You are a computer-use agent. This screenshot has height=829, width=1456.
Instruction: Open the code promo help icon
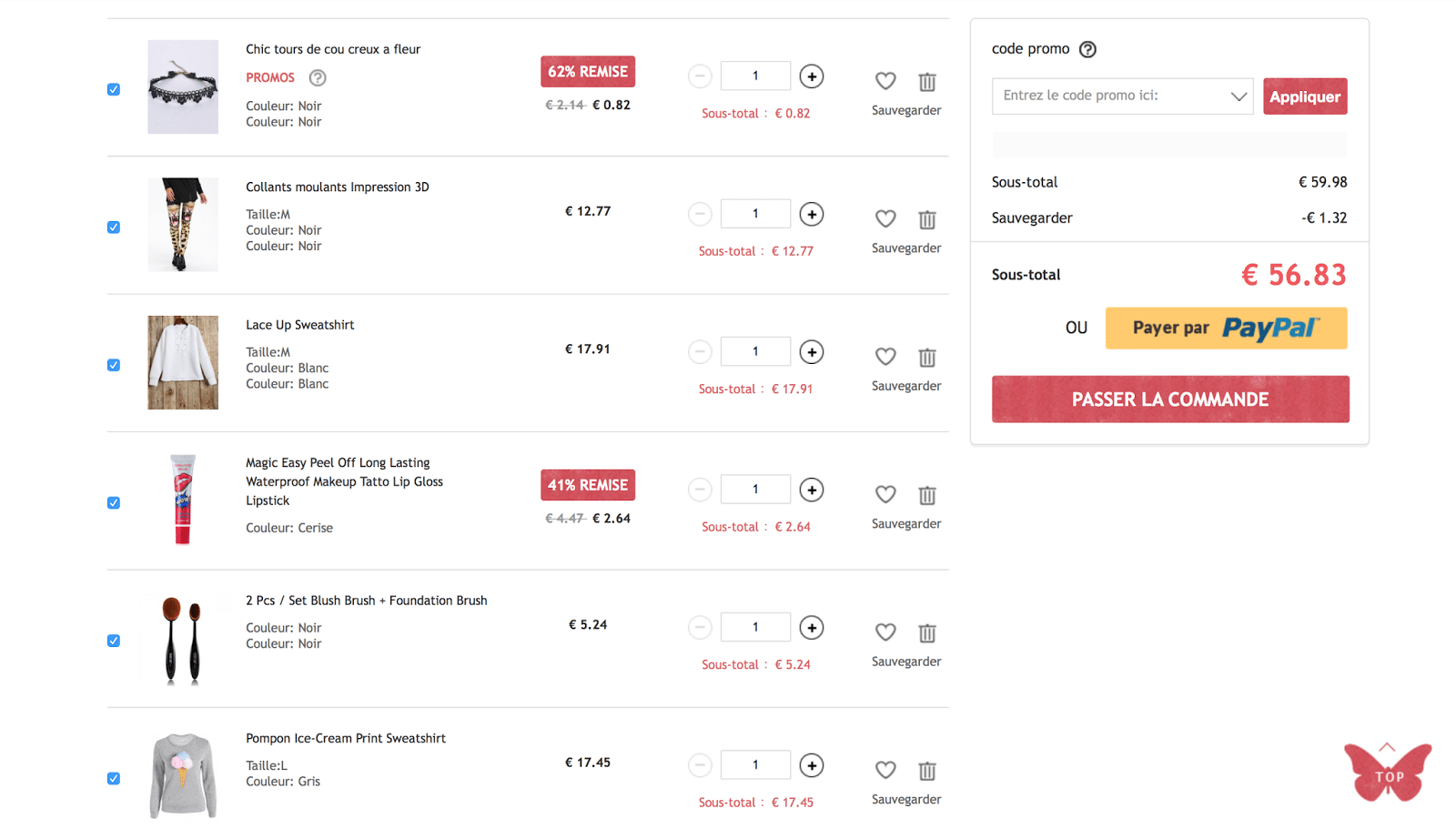(1087, 49)
